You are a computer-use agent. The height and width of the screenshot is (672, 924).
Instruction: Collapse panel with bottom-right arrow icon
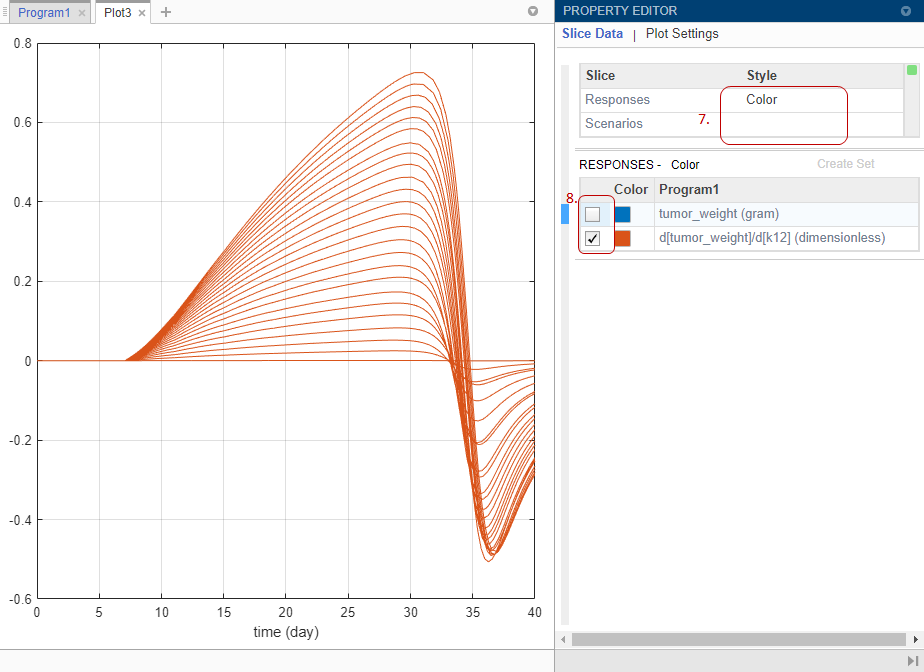coord(913,661)
